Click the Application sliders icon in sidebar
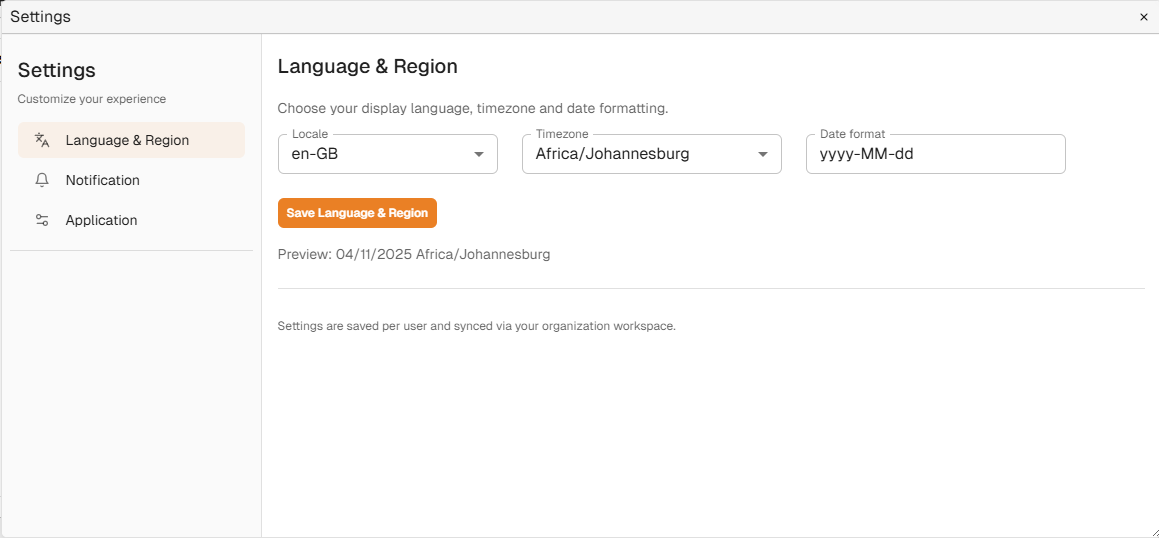 point(42,220)
